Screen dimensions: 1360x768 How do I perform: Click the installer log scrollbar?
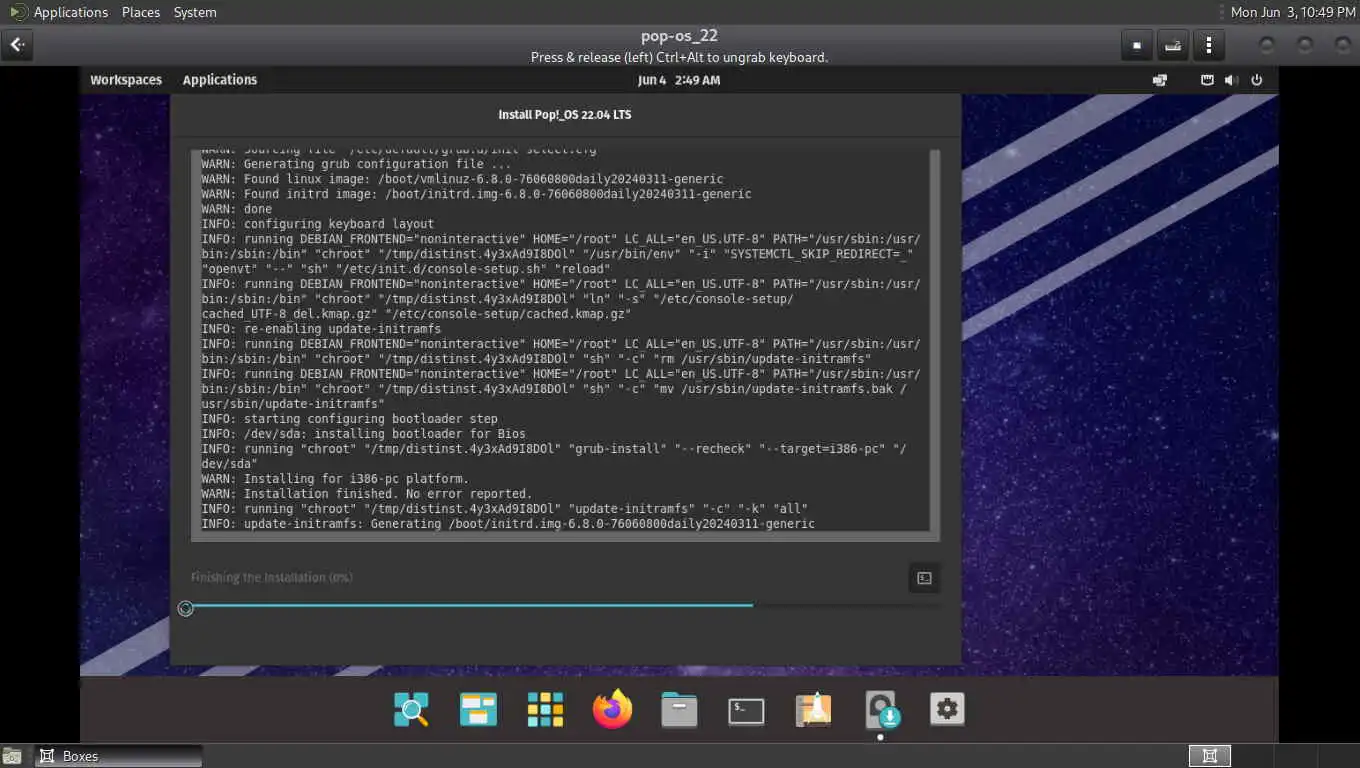(x=935, y=341)
